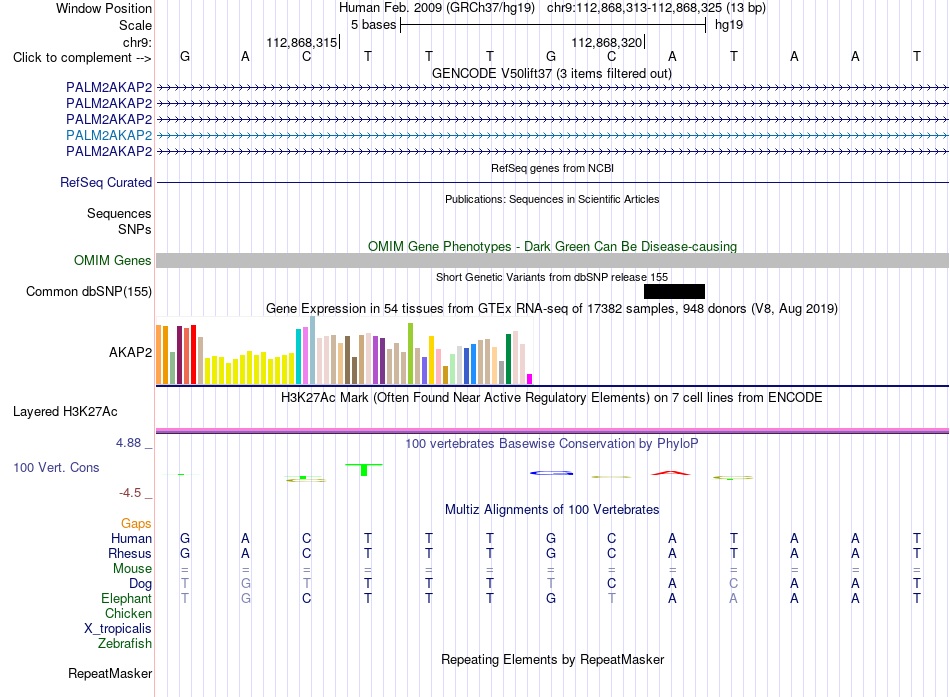
Task: Click the 112,868,315 position marker
Action: coord(302,42)
